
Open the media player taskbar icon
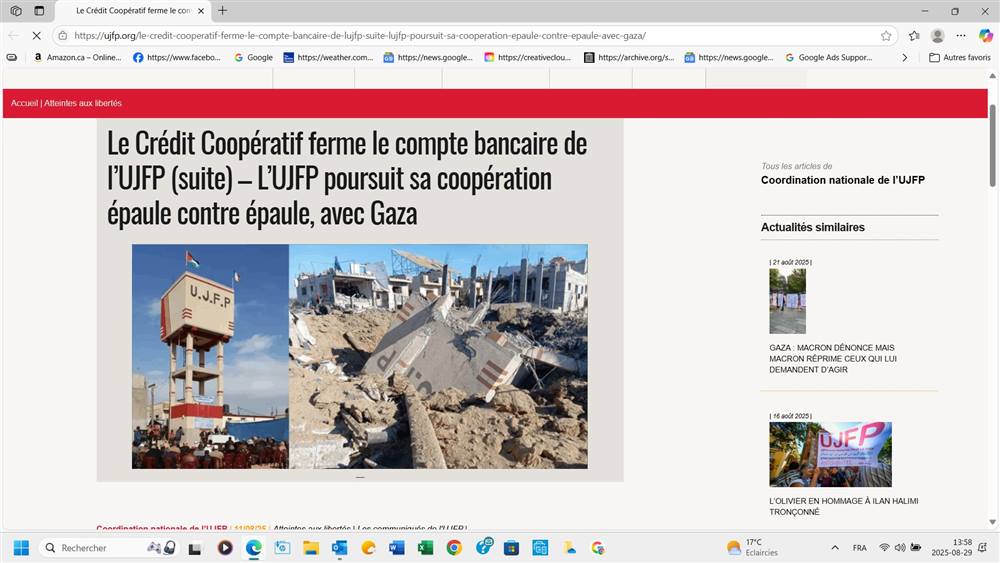[224, 548]
